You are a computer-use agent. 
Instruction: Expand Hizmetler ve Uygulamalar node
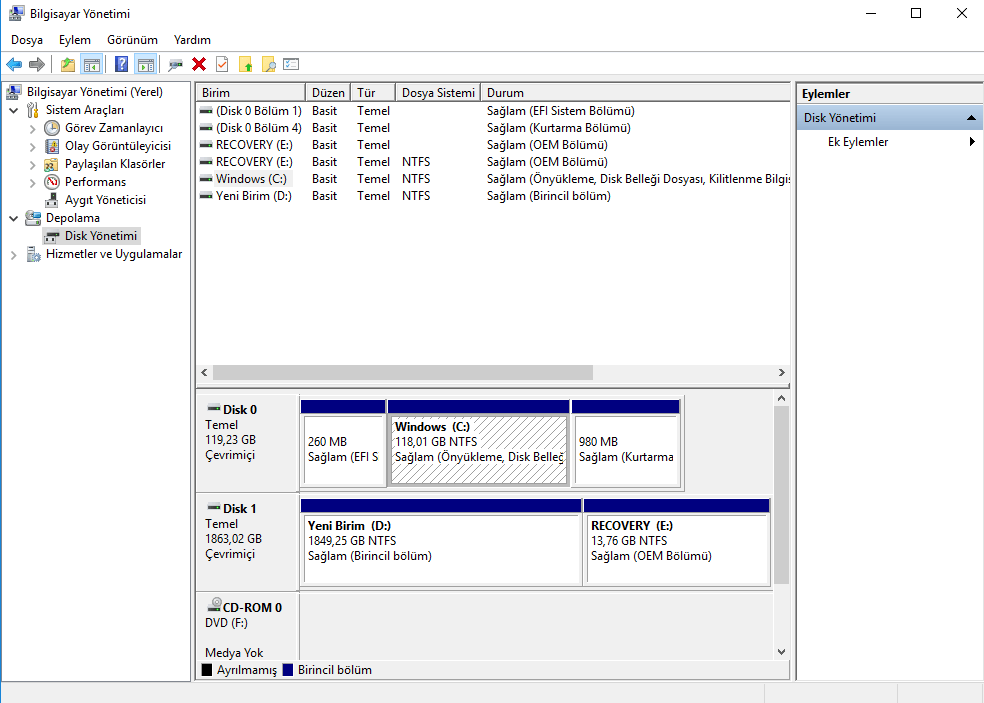click(x=14, y=253)
